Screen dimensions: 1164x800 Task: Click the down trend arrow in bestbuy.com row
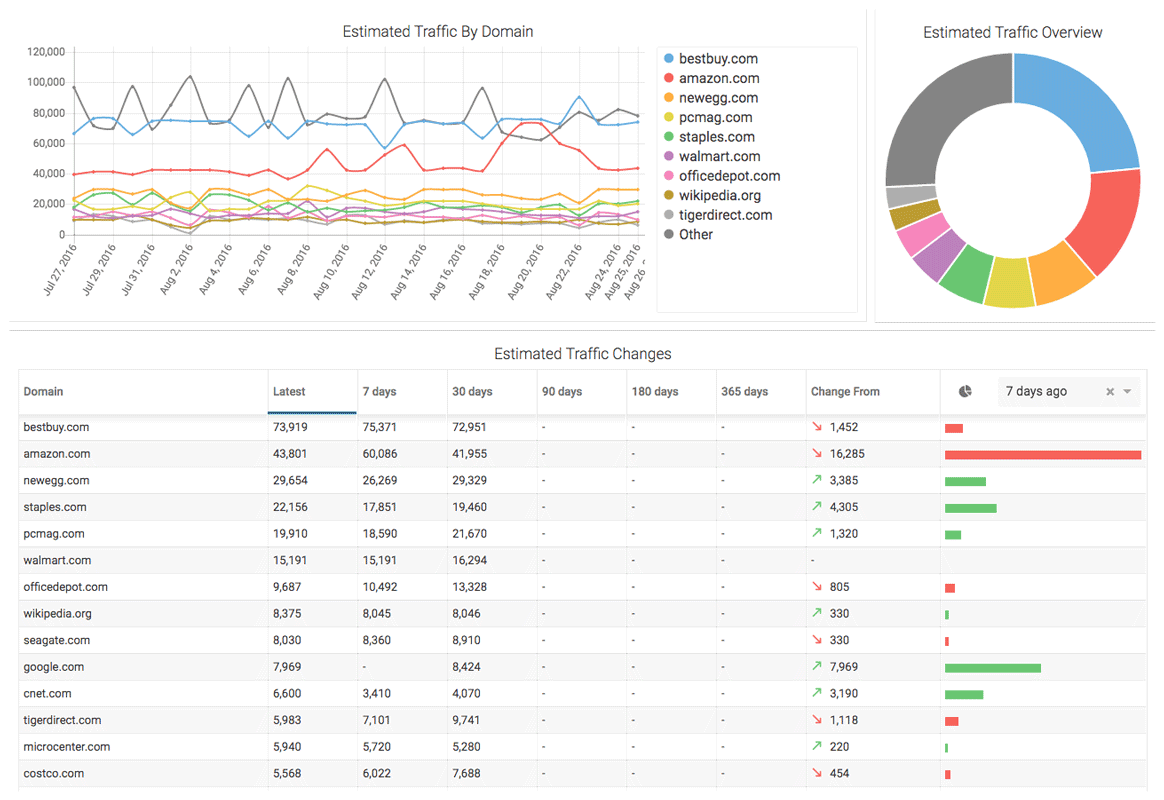(x=817, y=427)
